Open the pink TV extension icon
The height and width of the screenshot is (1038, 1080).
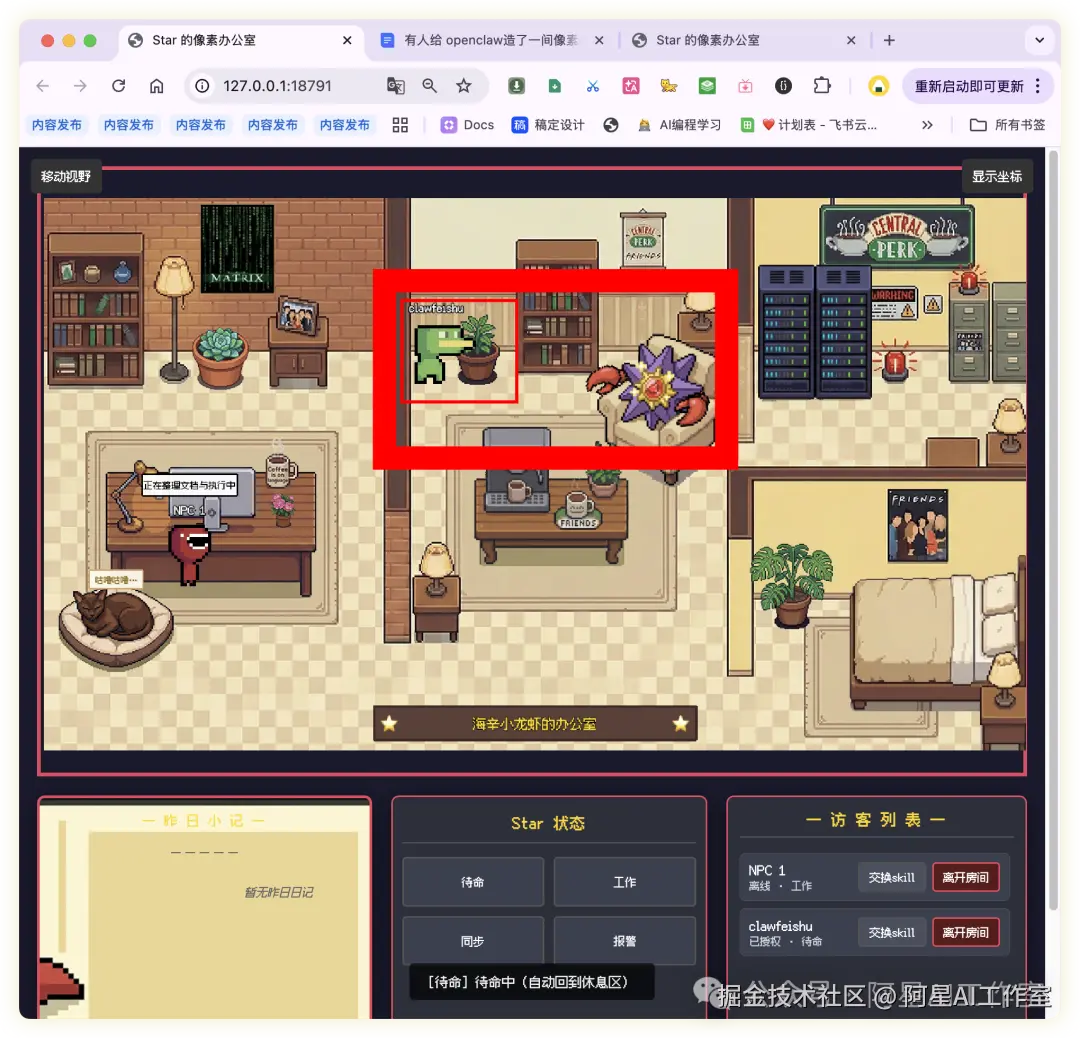[x=745, y=86]
